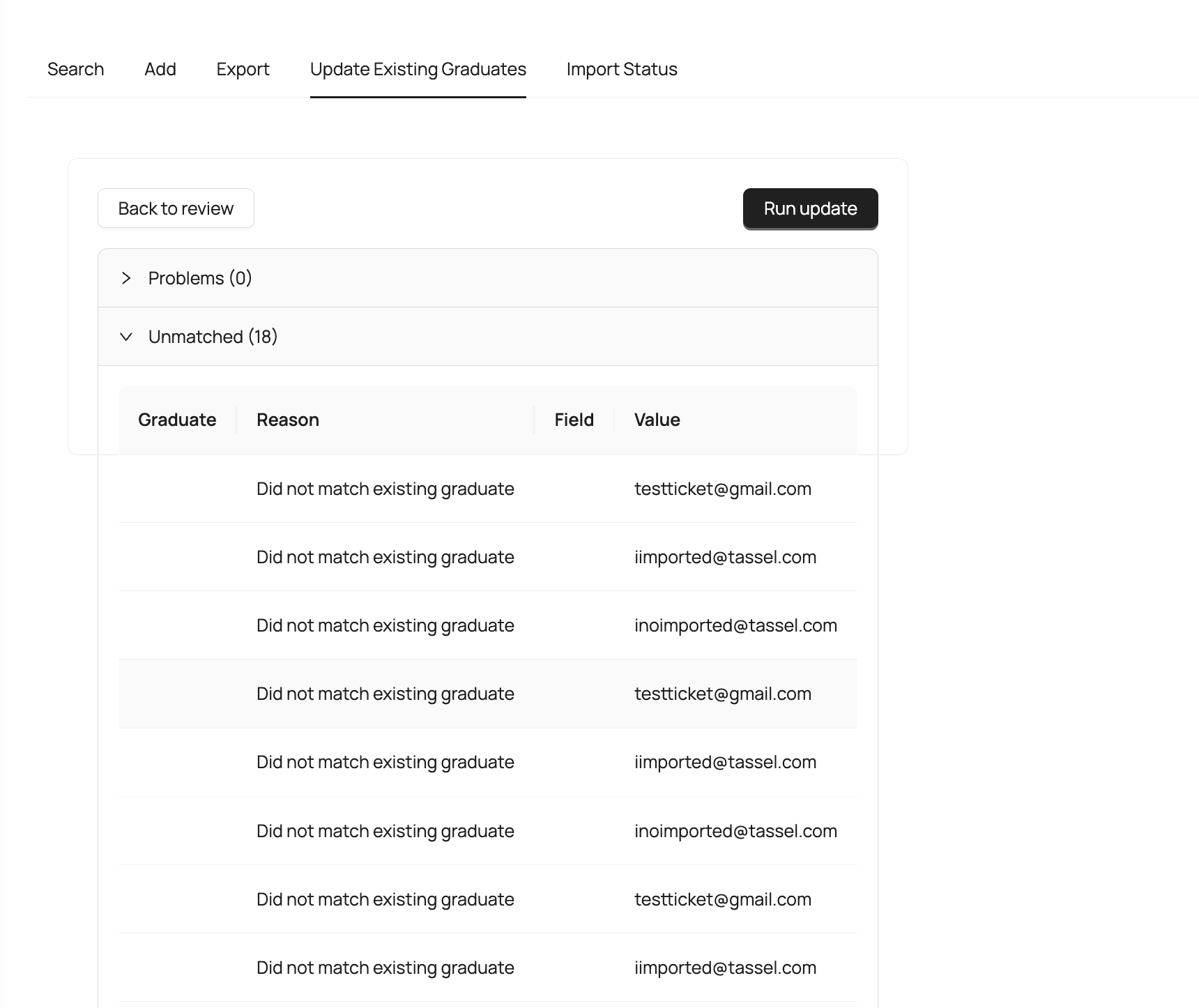Select the first testticket@gmail.com table row
Image resolution: width=1199 pixels, height=1008 pixels.
point(487,489)
